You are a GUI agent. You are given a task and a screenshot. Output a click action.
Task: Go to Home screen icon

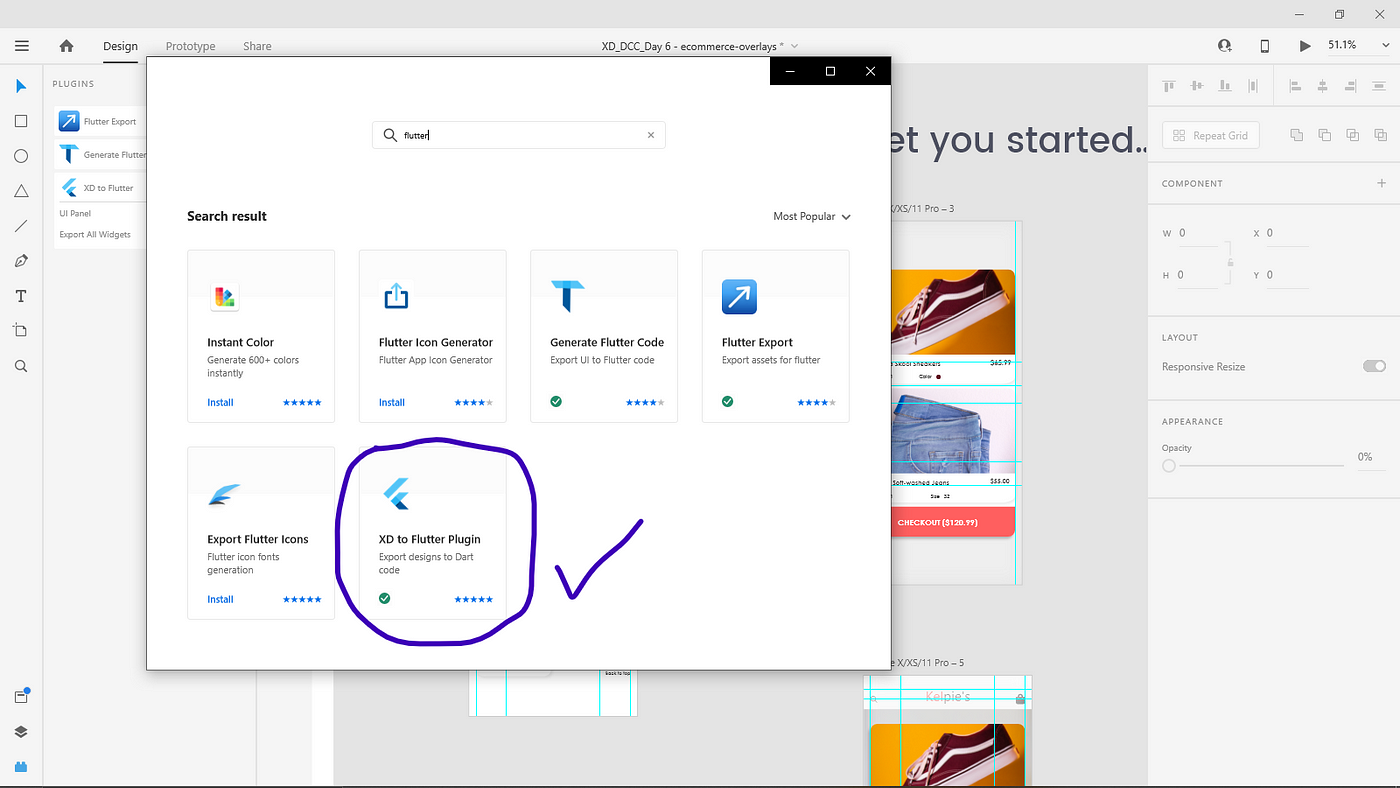[66, 46]
